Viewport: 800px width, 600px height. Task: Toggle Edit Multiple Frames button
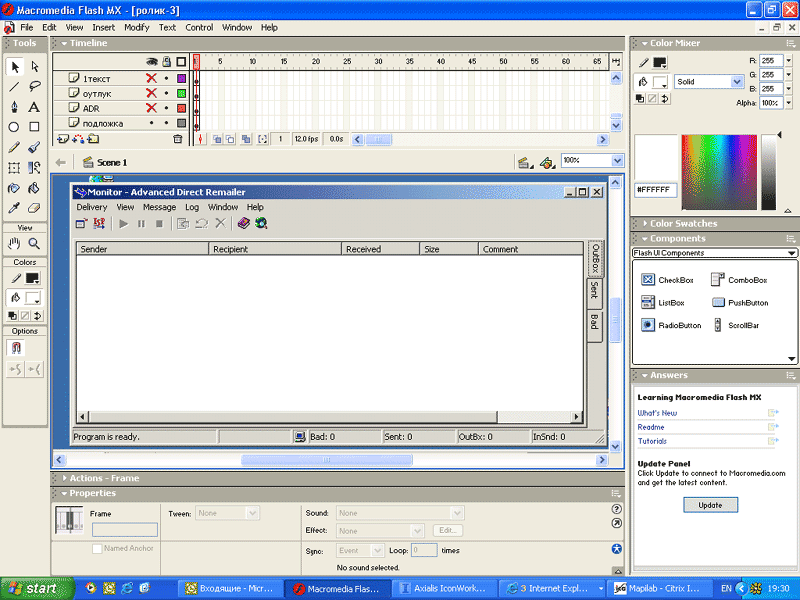click(x=246, y=139)
